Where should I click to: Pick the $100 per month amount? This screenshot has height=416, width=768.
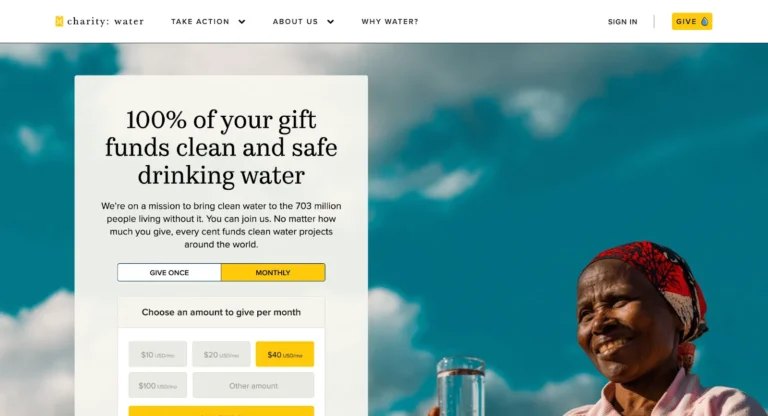click(x=158, y=385)
